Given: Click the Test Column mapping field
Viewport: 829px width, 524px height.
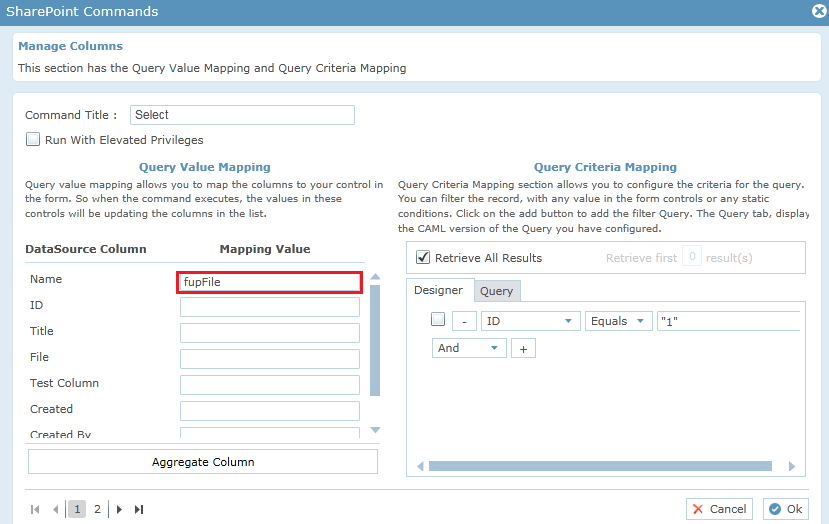Looking at the screenshot, I should (x=270, y=385).
